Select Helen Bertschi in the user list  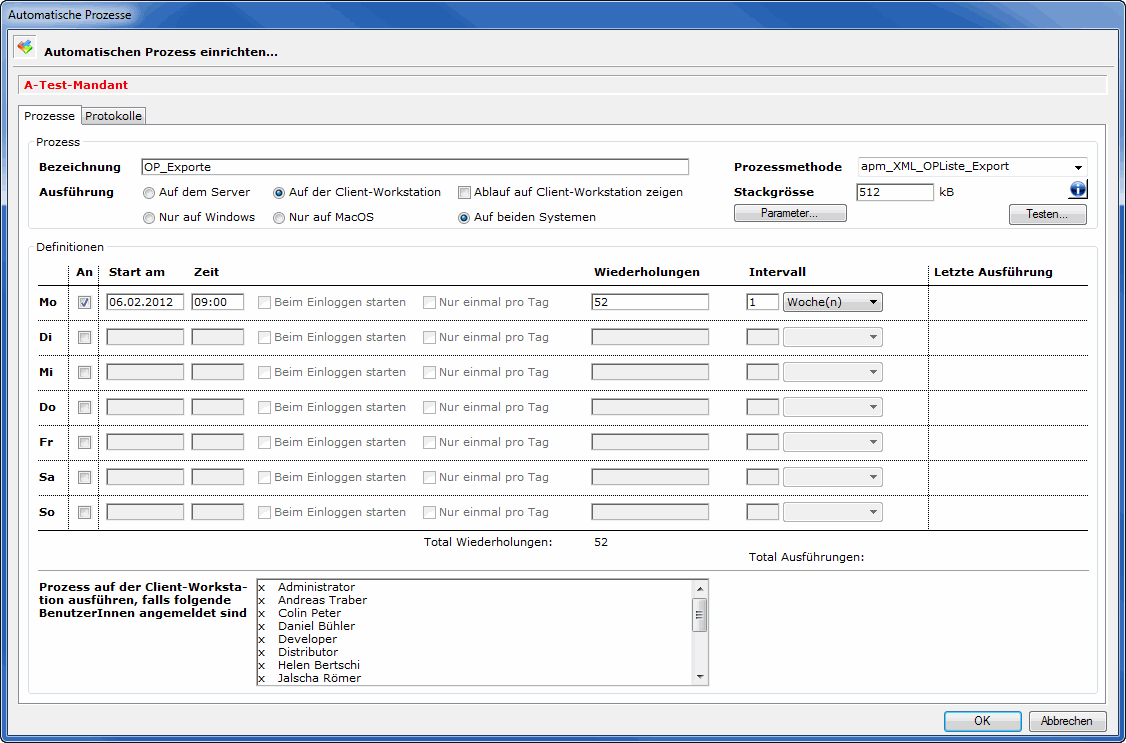(318, 665)
